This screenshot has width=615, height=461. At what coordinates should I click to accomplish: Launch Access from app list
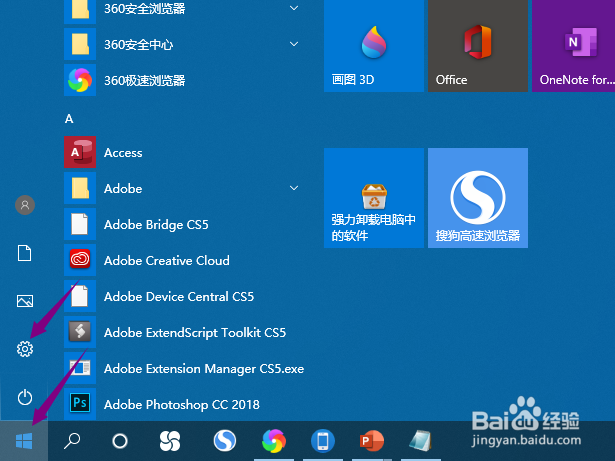[185, 152]
